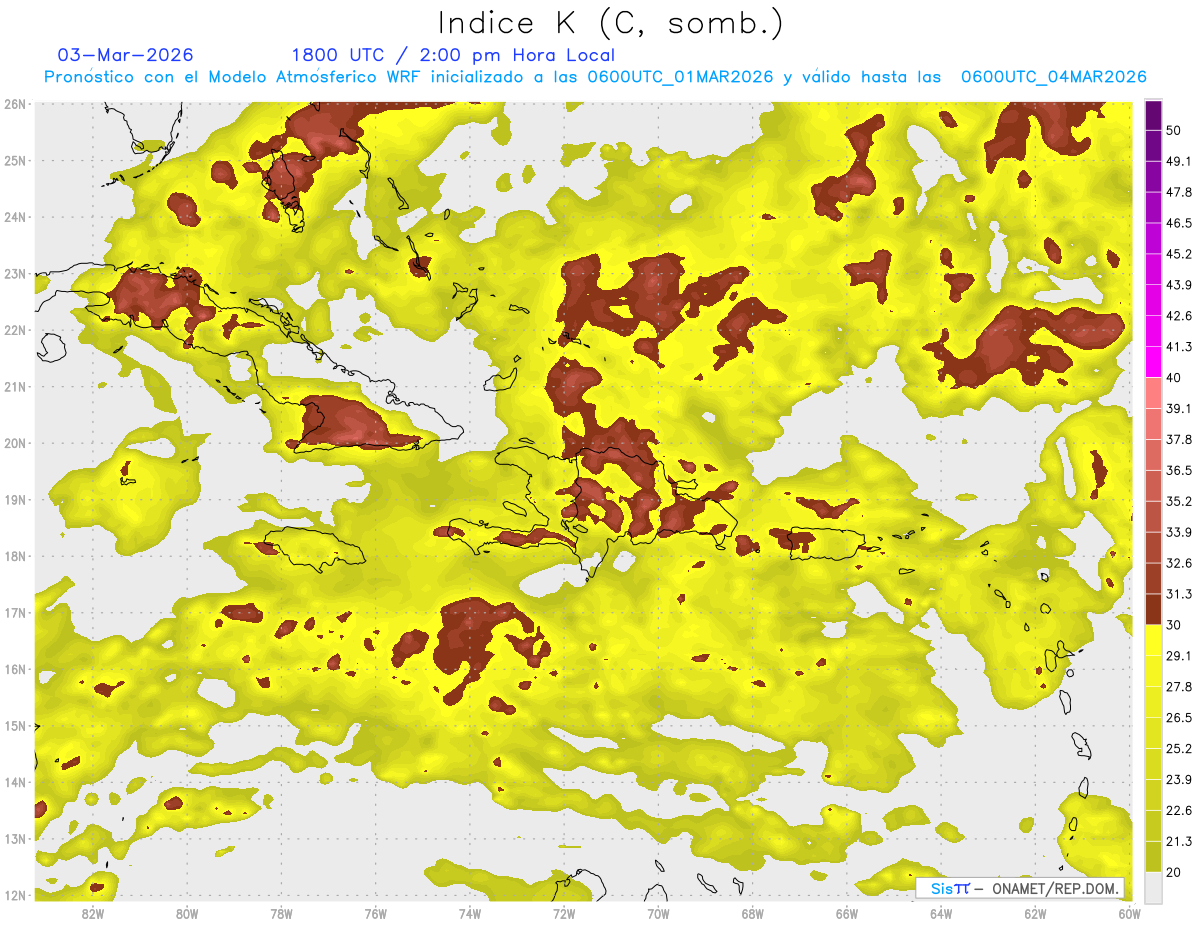Pick the bright yellow colorbar segment between 29.1 and 30

click(x=1153, y=641)
